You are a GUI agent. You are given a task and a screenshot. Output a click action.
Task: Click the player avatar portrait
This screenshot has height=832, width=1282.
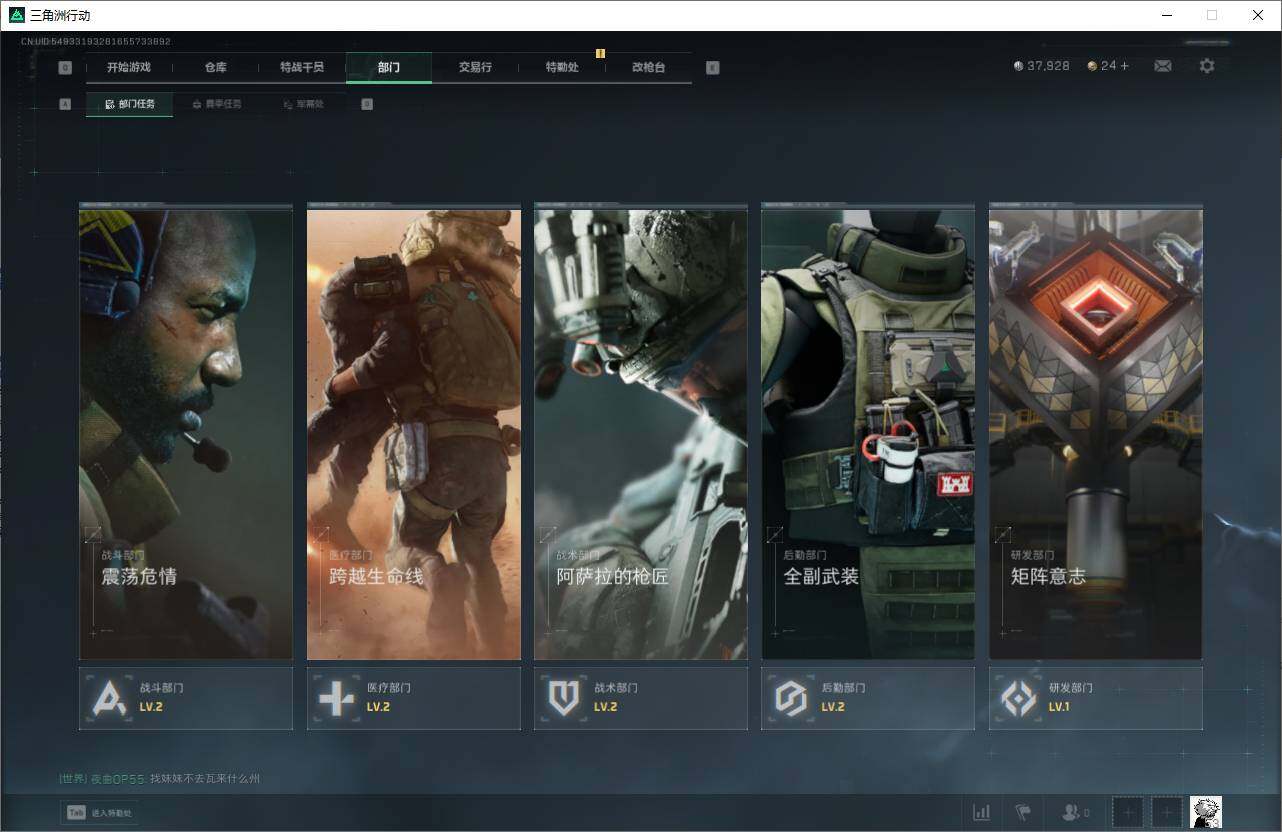click(1205, 812)
